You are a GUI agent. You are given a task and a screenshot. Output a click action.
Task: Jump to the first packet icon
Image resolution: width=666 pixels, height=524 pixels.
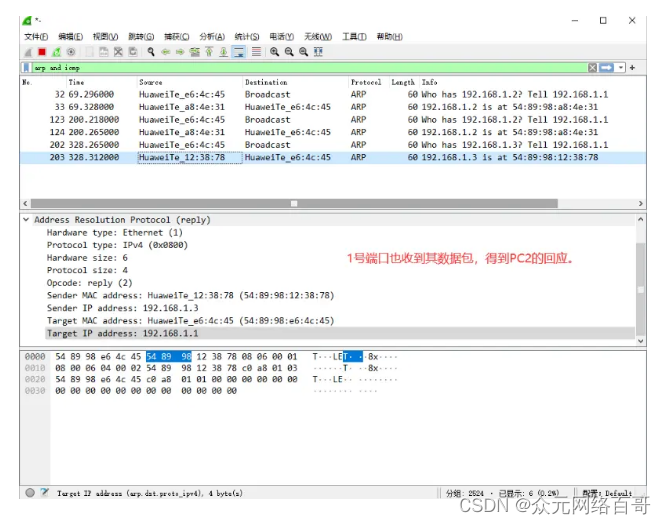point(209,52)
